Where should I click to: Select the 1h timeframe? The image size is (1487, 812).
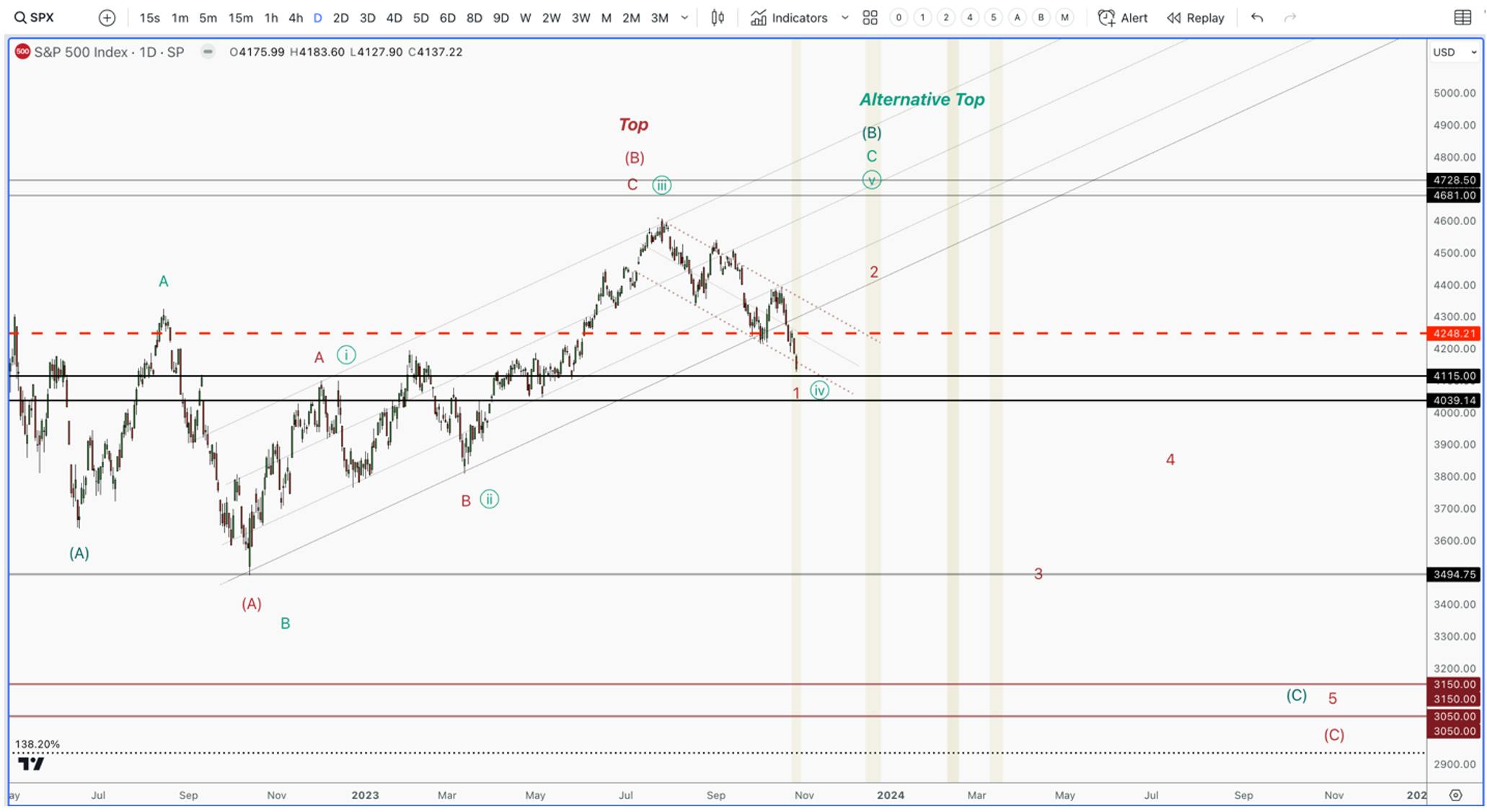click(x=271, y=17)
